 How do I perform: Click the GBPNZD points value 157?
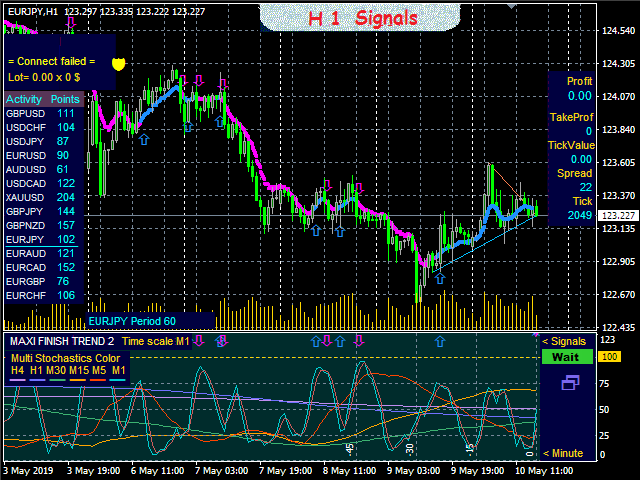pos(66,225)
